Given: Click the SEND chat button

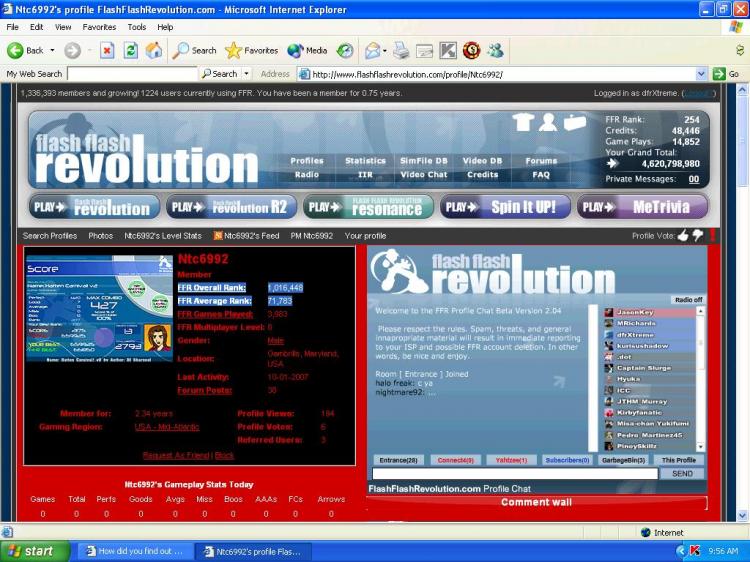Looking at the screenshot, I should point(682,474).
